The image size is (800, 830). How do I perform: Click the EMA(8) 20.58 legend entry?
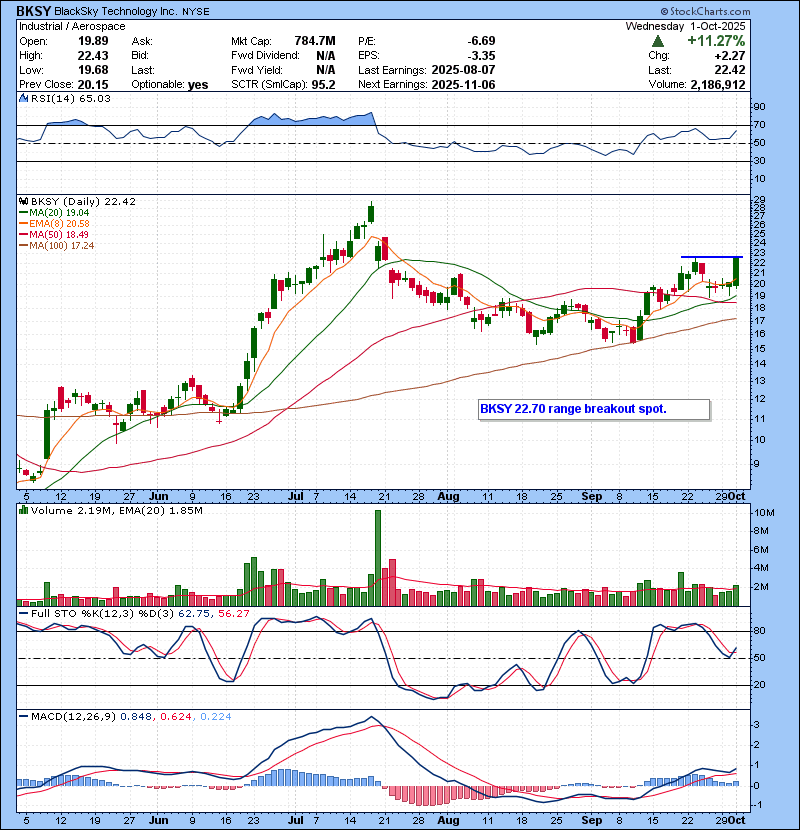point(54,224)
